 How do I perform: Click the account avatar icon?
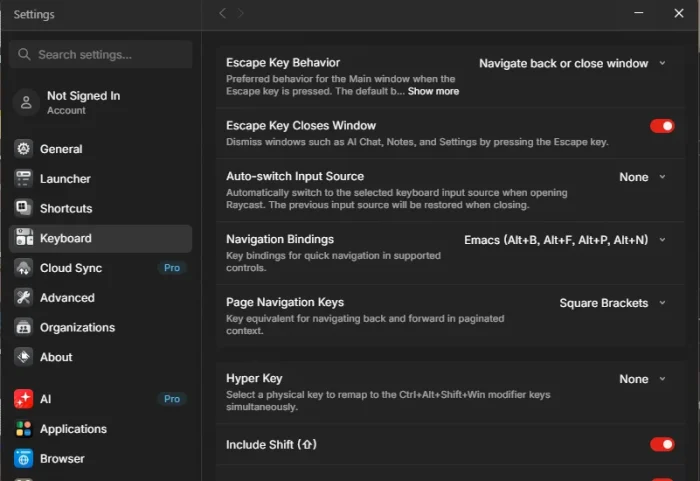click(26, 102)
